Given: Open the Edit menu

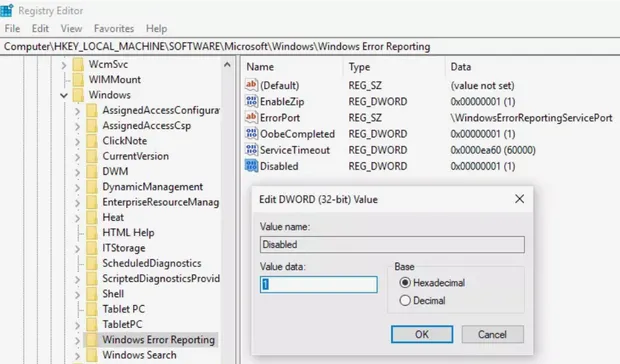Looking at the screenshot, I should 40,28.
